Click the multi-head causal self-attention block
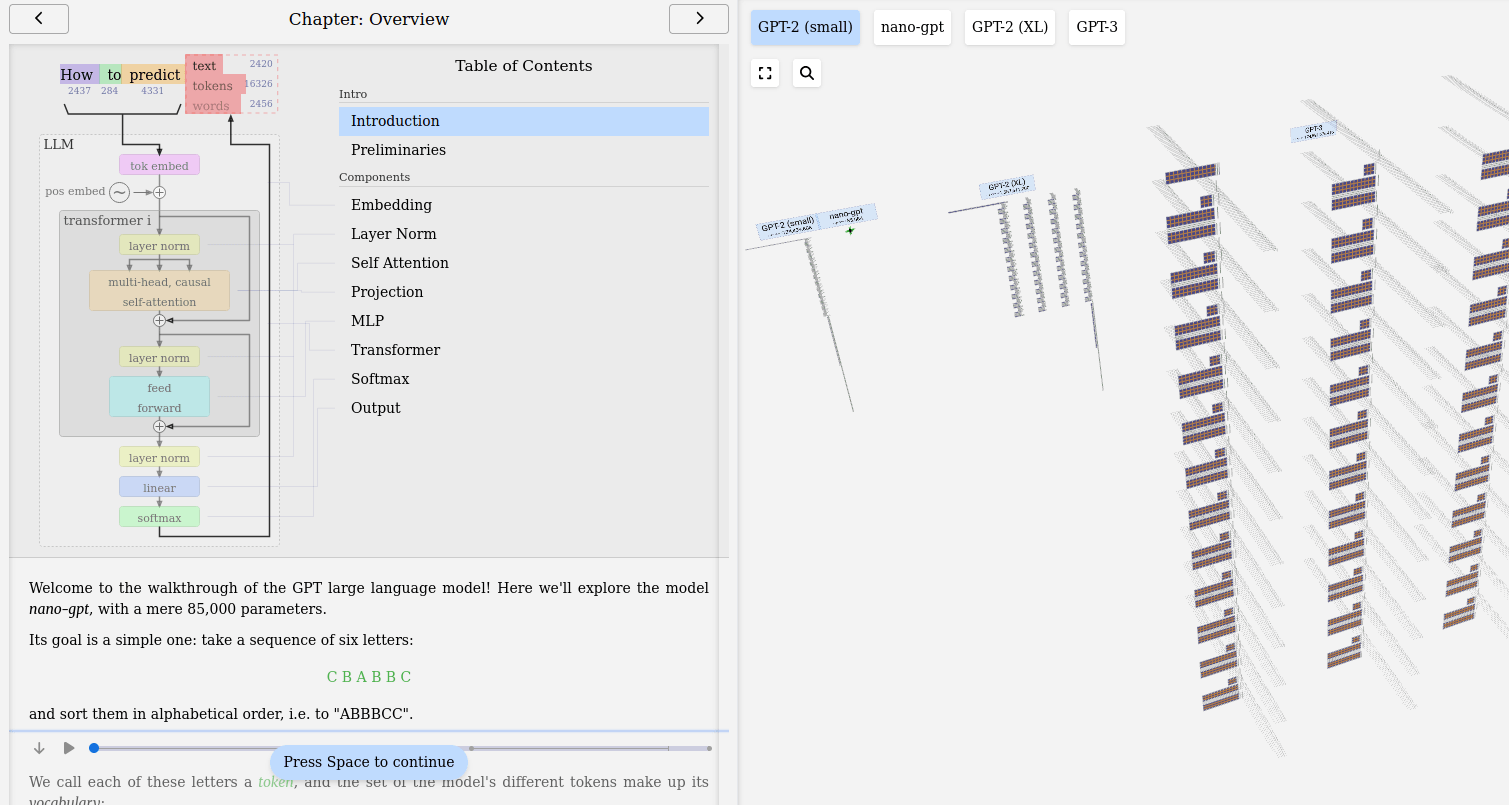The width and height of the screenshot is (1509, 805). [x=159, y=291]
